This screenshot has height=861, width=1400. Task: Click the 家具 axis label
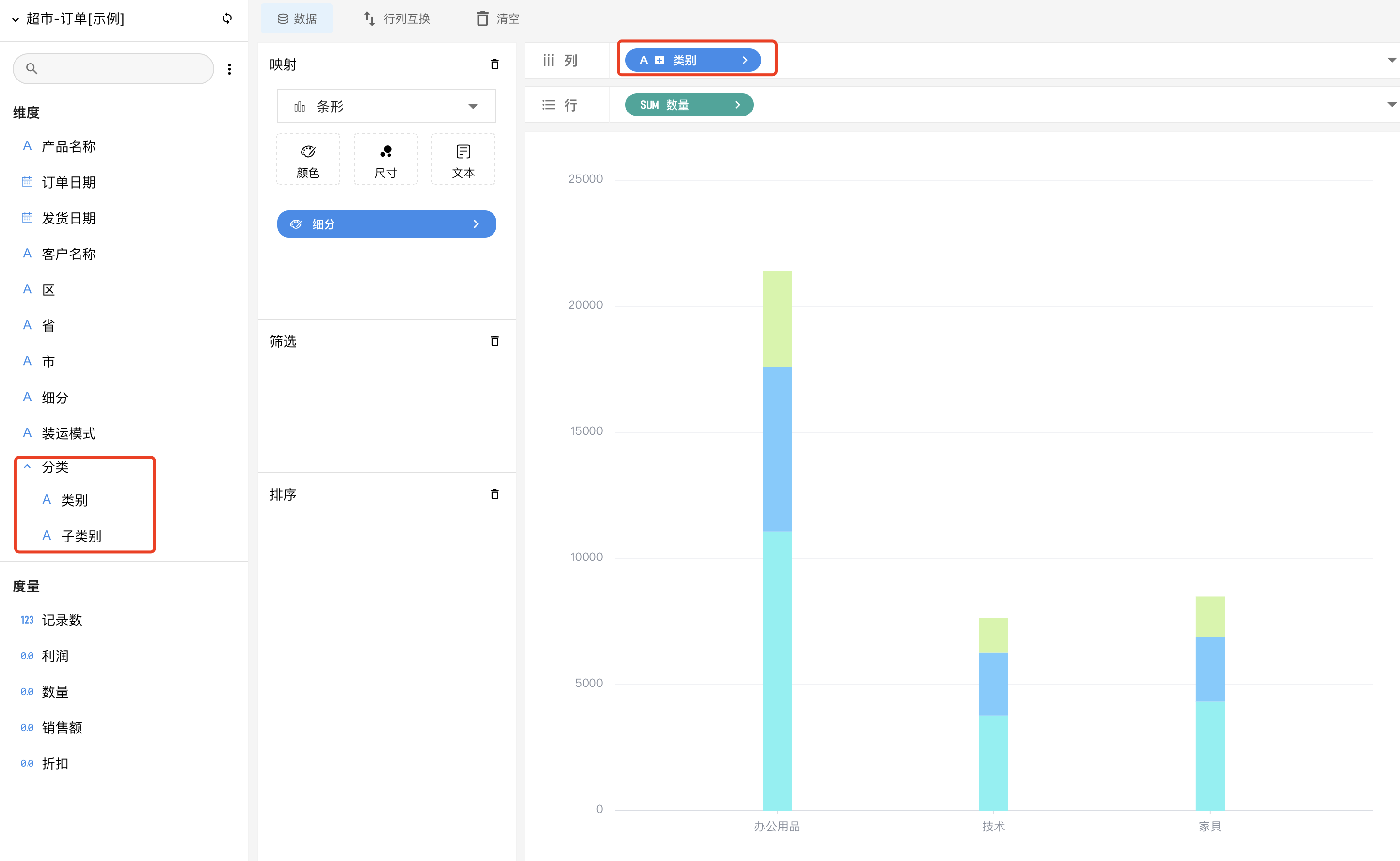[x=1210, y=826]
